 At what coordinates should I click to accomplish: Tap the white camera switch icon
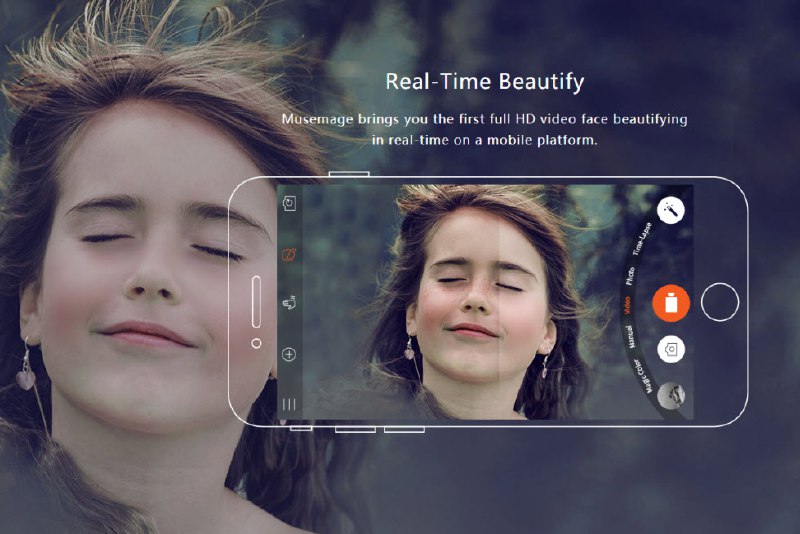pyautogui.click(x=670, y=349)
